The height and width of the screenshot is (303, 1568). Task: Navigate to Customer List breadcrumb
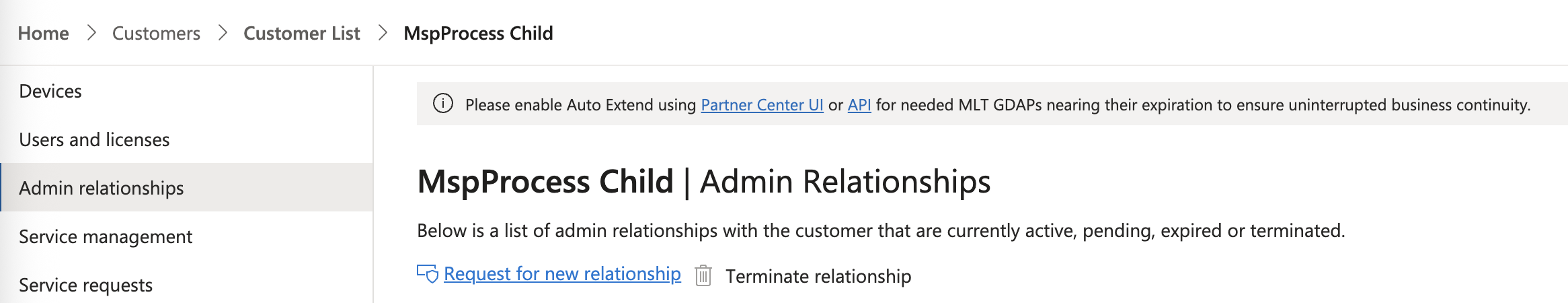[302, 33]
